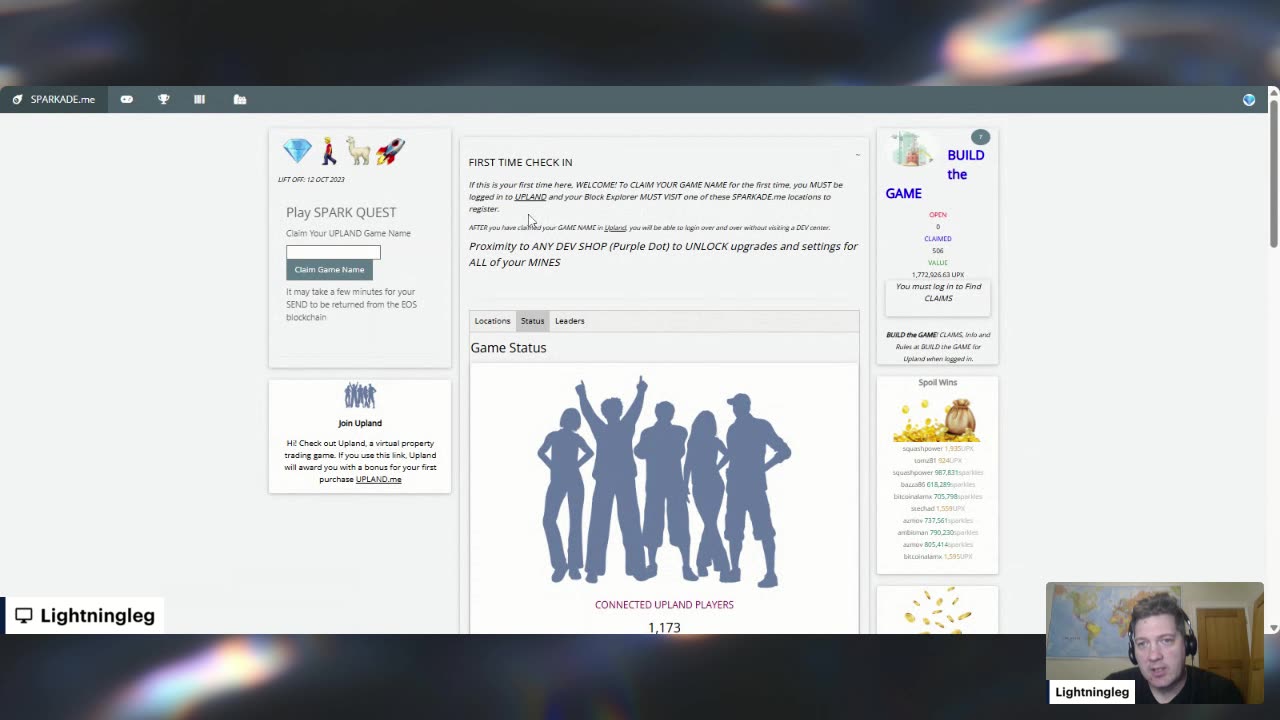Click the '1,173' player count
1280x720 pixels.
tap(664, 628)
